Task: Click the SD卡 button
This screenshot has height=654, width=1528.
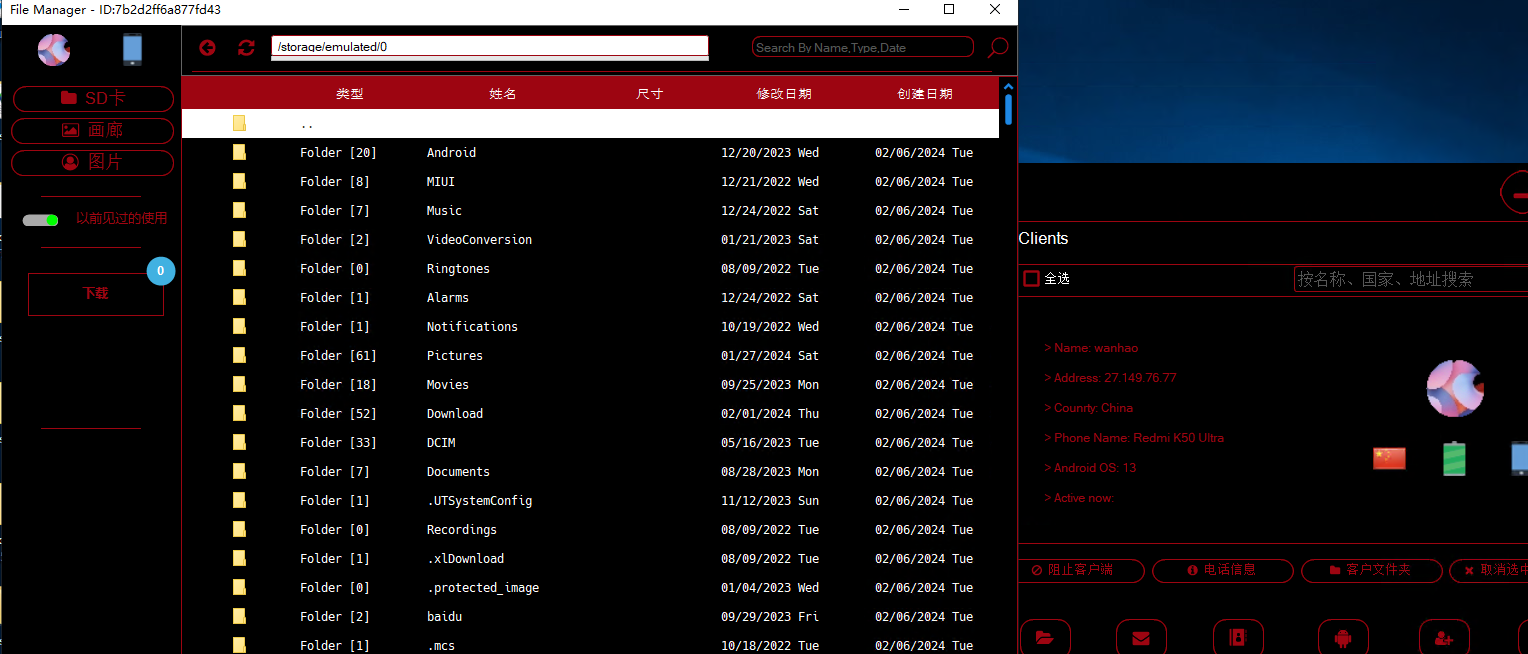Action: pos(93,98)
